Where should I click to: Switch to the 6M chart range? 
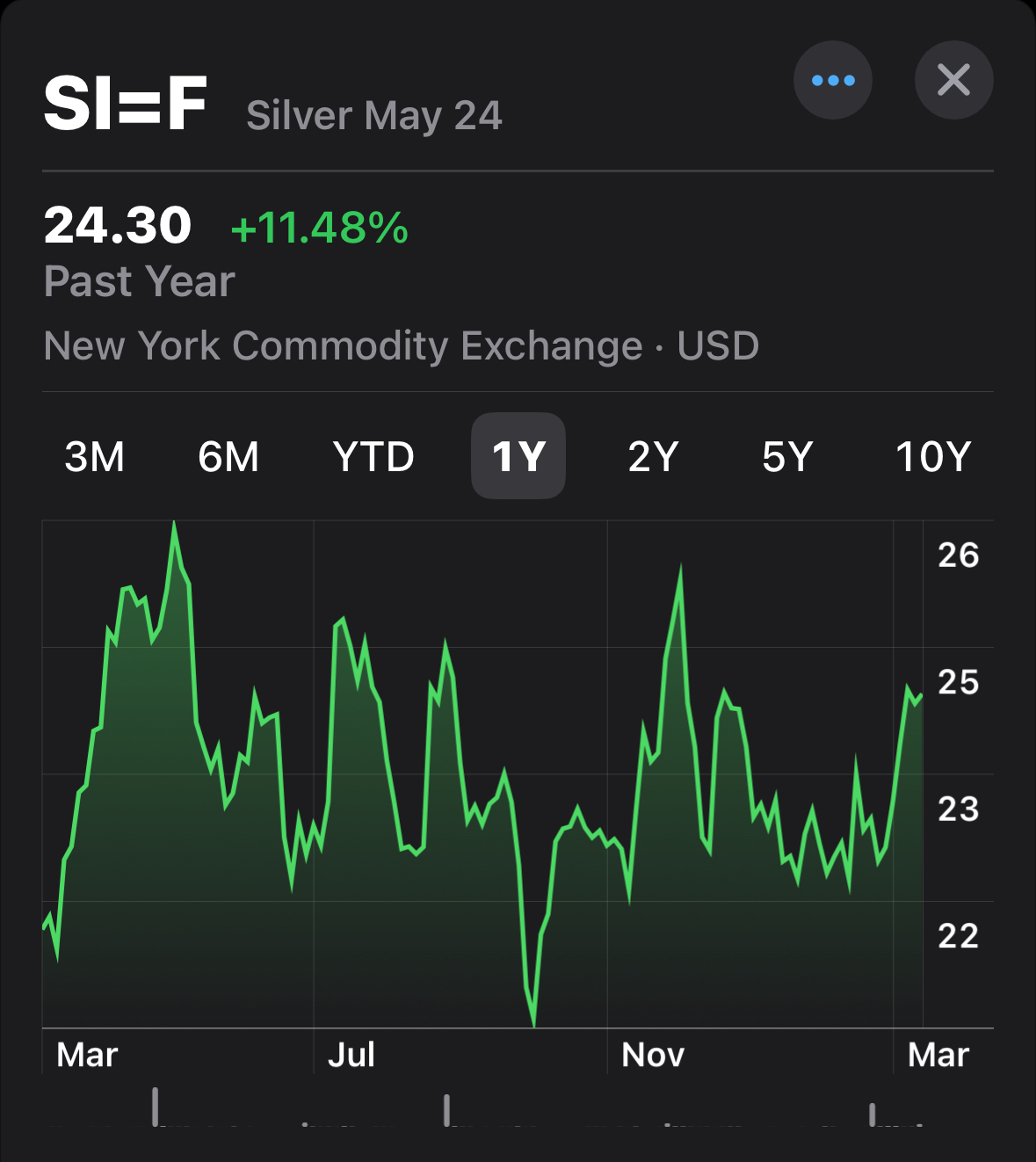click(228, 457)
